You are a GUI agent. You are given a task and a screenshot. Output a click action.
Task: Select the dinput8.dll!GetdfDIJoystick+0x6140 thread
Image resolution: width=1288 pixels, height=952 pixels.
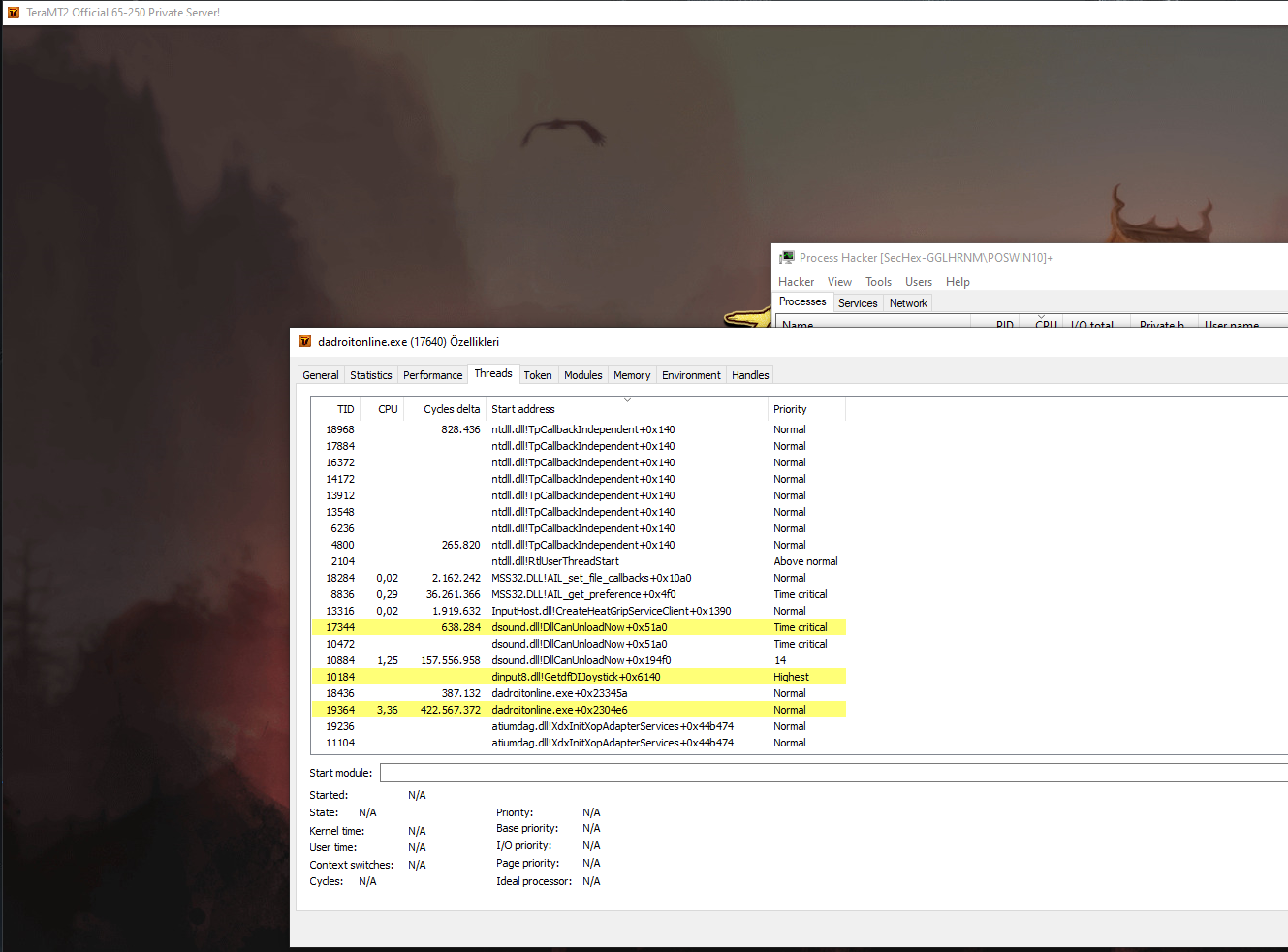[579, 677]
